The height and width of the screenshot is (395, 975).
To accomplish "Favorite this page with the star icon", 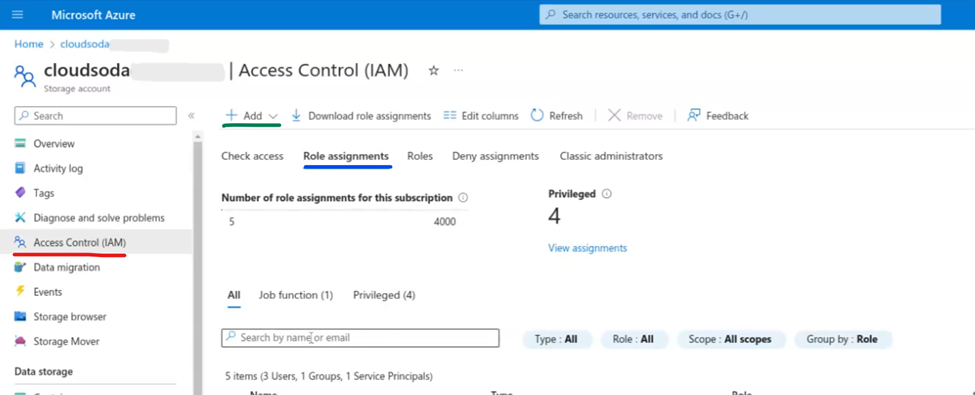I will point(434,71).
